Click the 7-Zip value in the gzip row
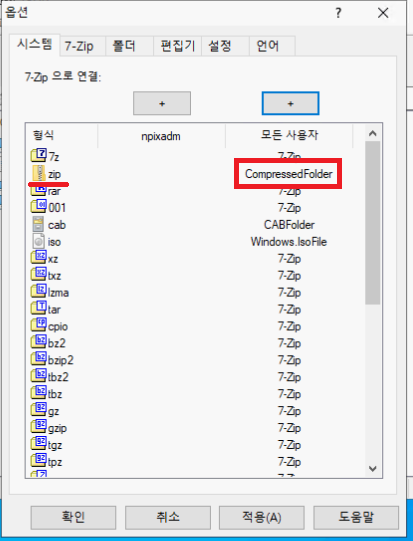The width and height of the screenshot is (413, 541). 289,427
